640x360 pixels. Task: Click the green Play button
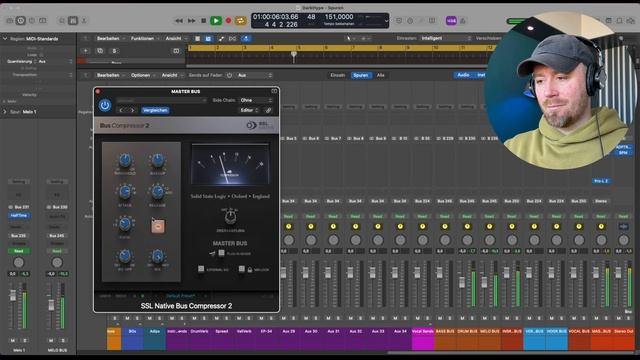click(216, 21)
